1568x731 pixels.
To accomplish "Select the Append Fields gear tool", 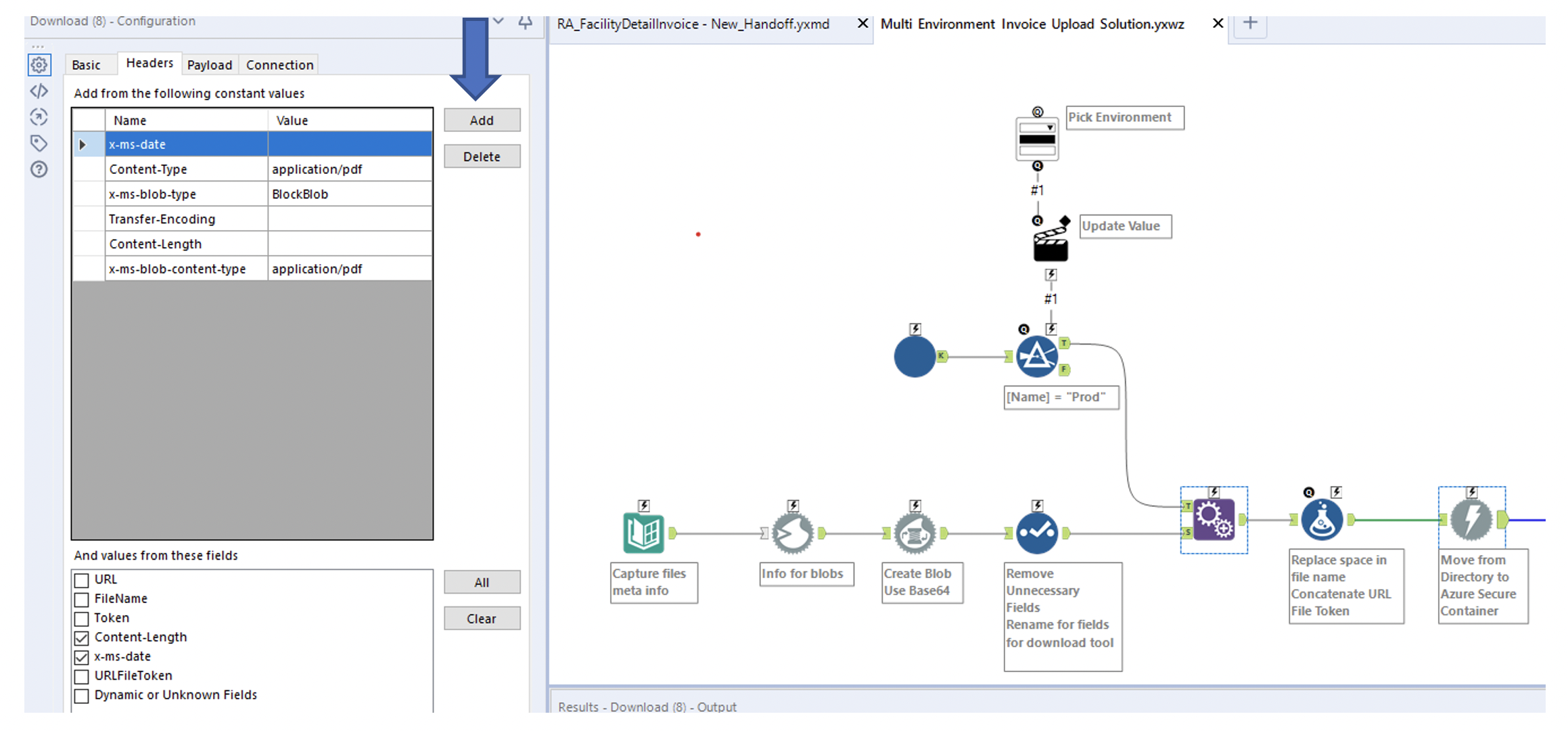I will 1214,520.
